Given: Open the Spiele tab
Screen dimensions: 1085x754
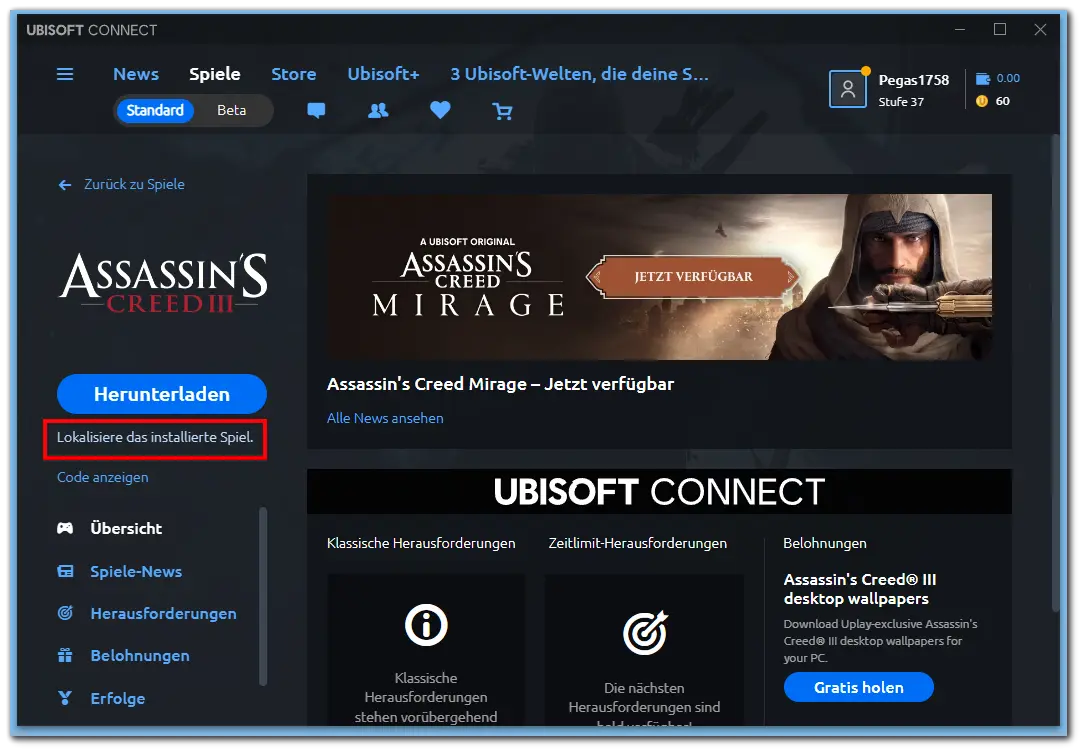Looking at the screenshot, I should 215,74.
